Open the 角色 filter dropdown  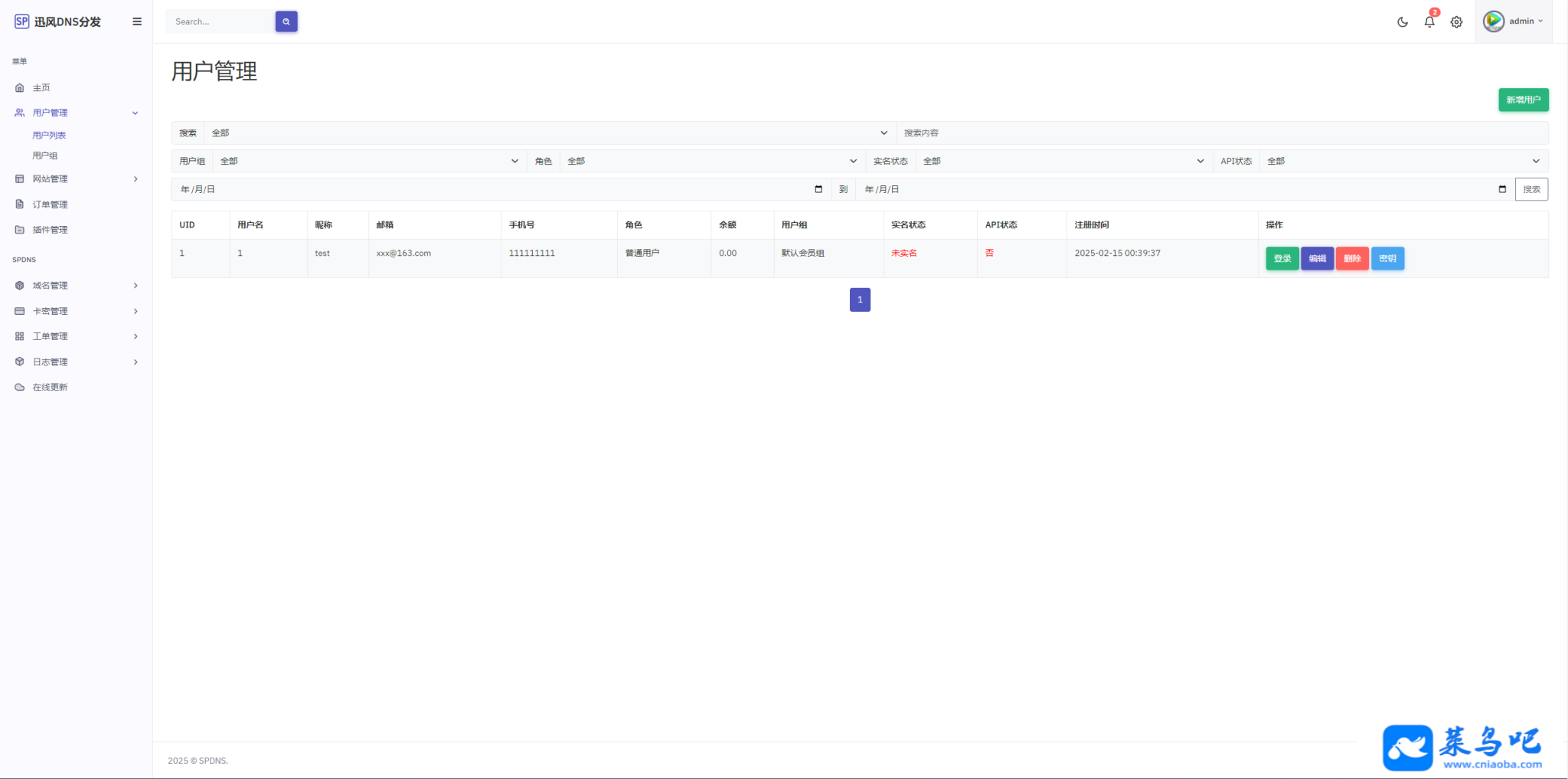pos(713,161)
